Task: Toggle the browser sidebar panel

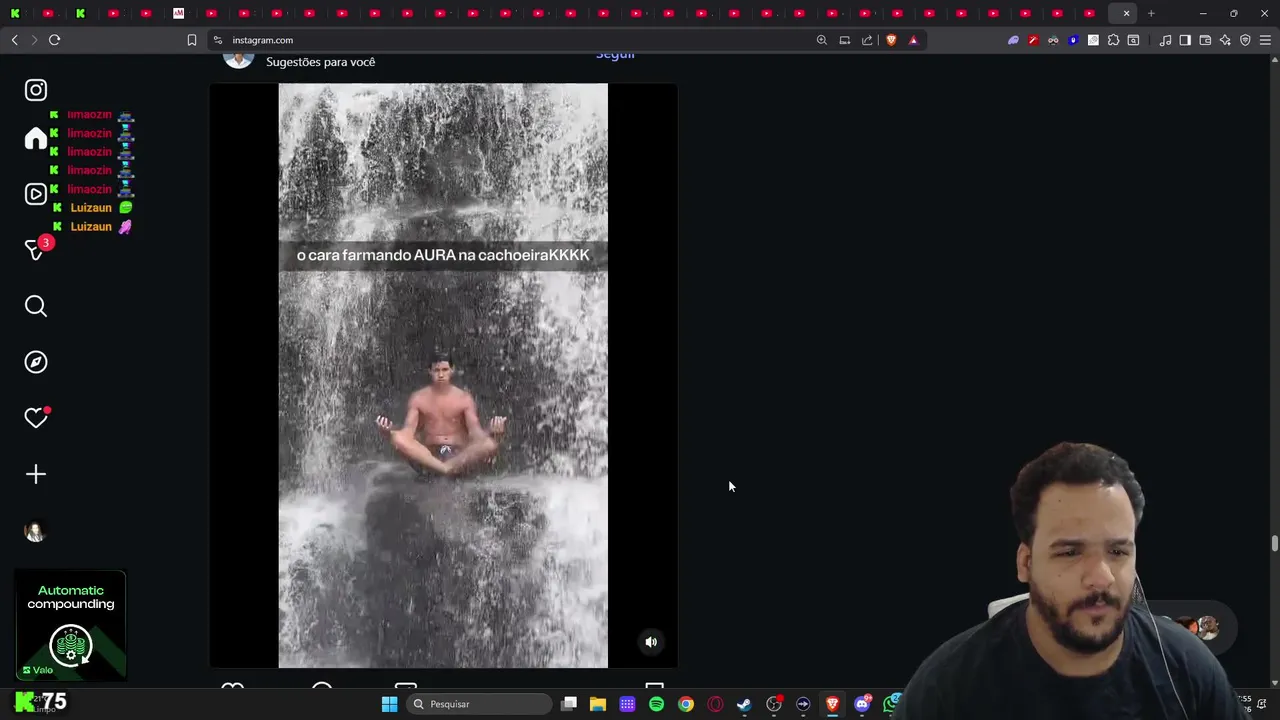Action: click(x=1185, y=40)
